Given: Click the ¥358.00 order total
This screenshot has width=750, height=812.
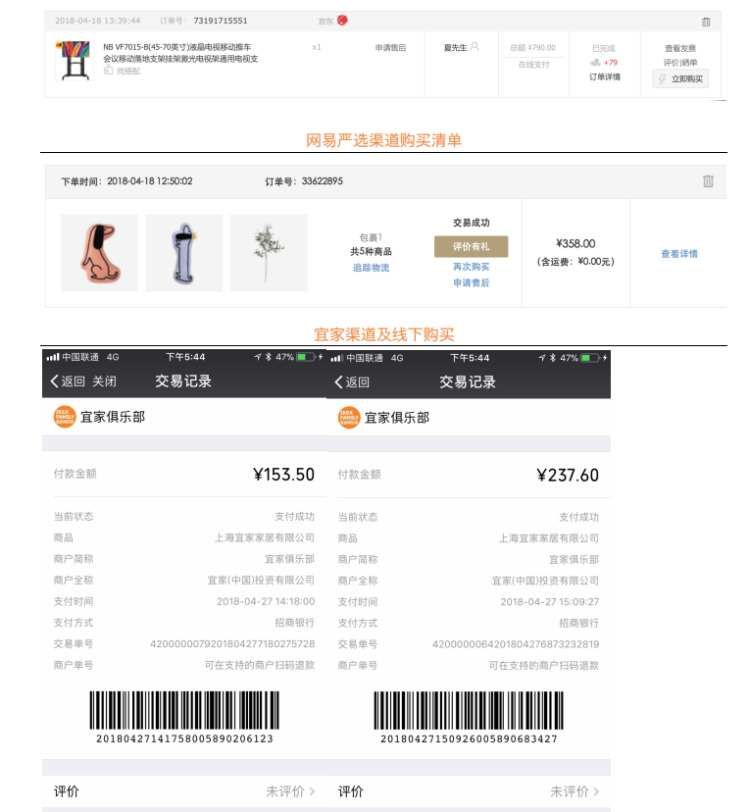Looking at the screenshot, I should (x=575, y=243).
